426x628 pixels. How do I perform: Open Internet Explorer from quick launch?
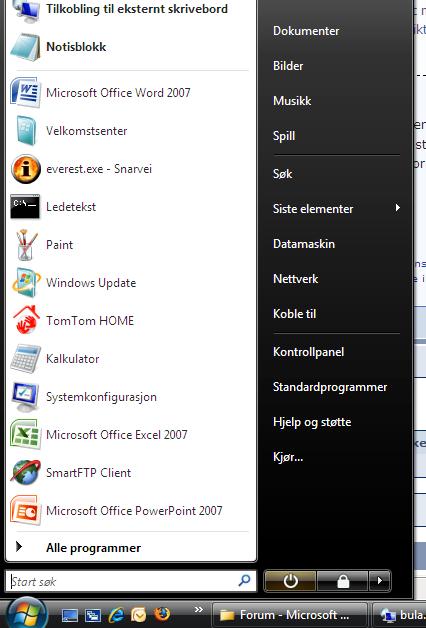pyautogui.click(x=117, y=614)
